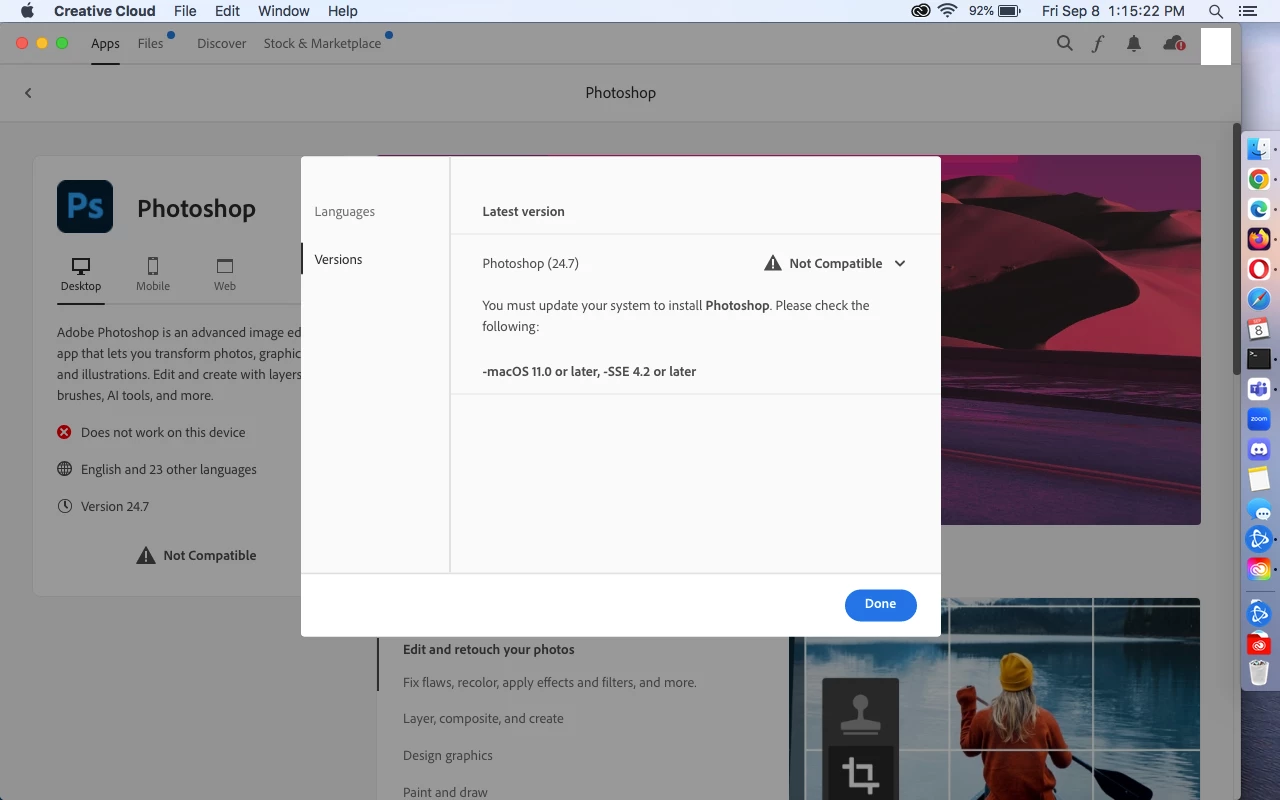Click Creative Cloud icon in menu bar
This screenshot has height=800, width=1280.
click(x=921, y=11)
